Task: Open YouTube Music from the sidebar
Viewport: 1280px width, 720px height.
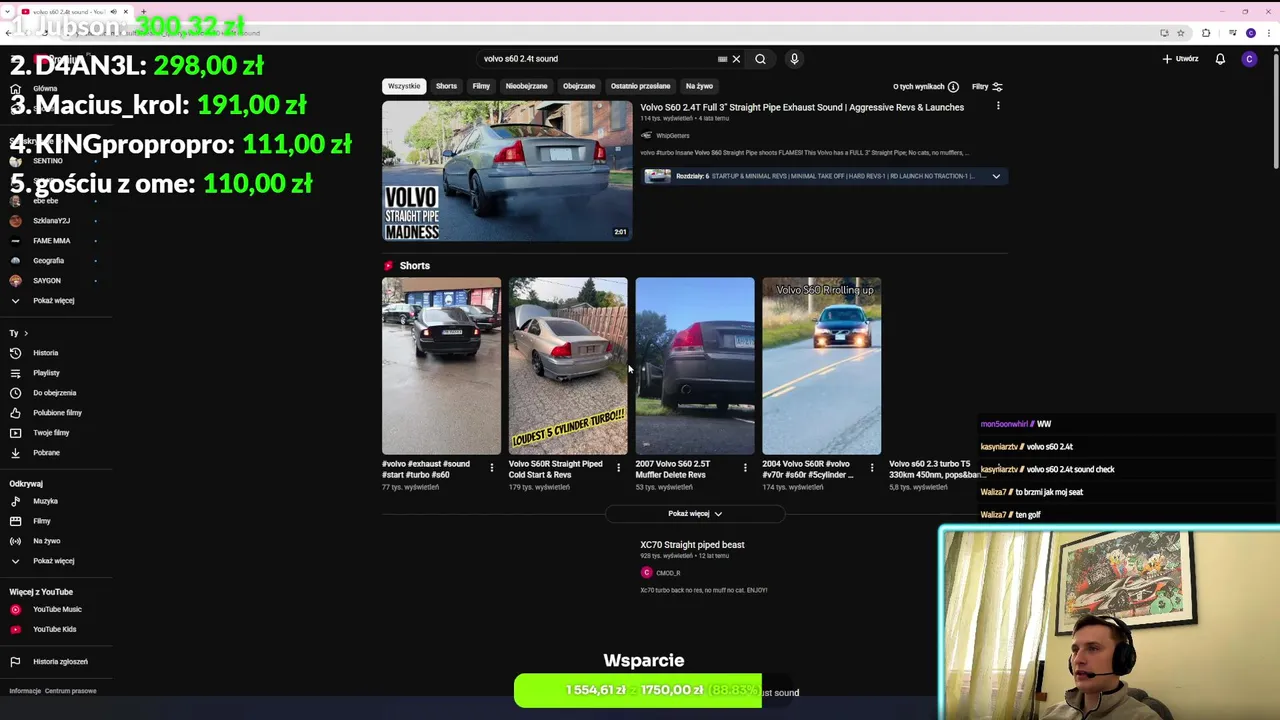Action: [56, 609]
